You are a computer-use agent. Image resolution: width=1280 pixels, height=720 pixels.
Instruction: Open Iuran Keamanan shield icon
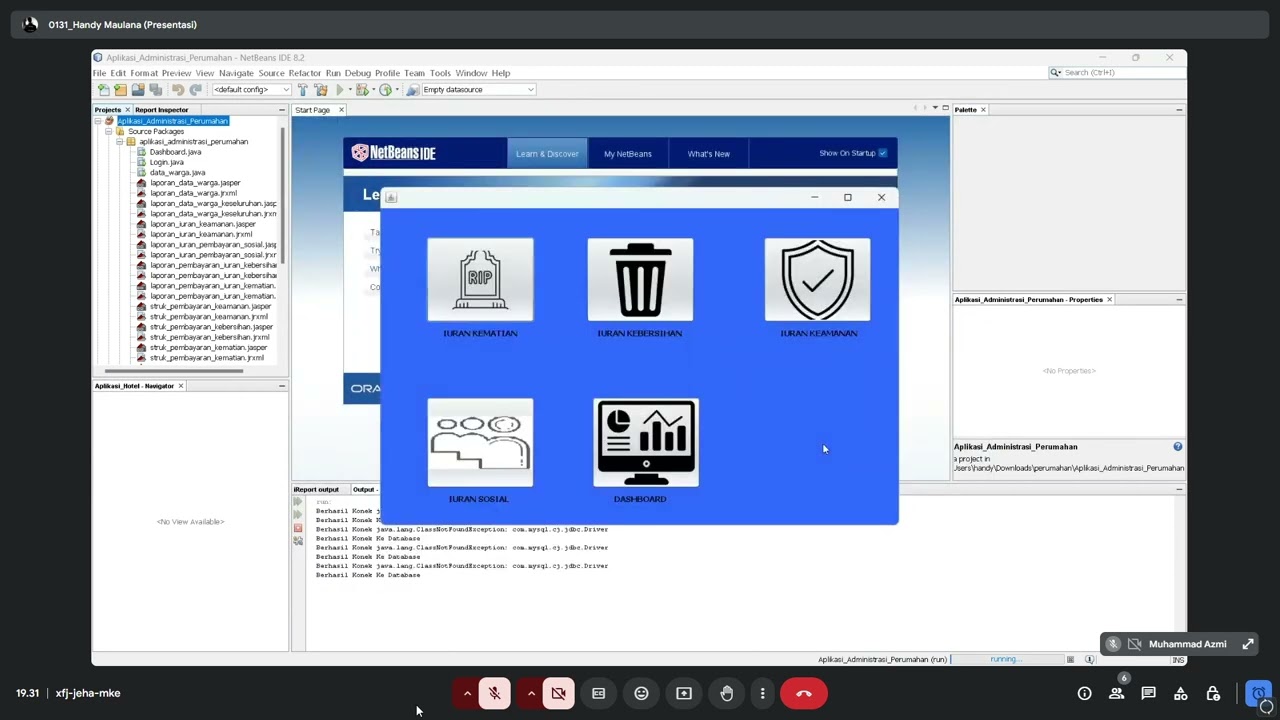point(817,279)
